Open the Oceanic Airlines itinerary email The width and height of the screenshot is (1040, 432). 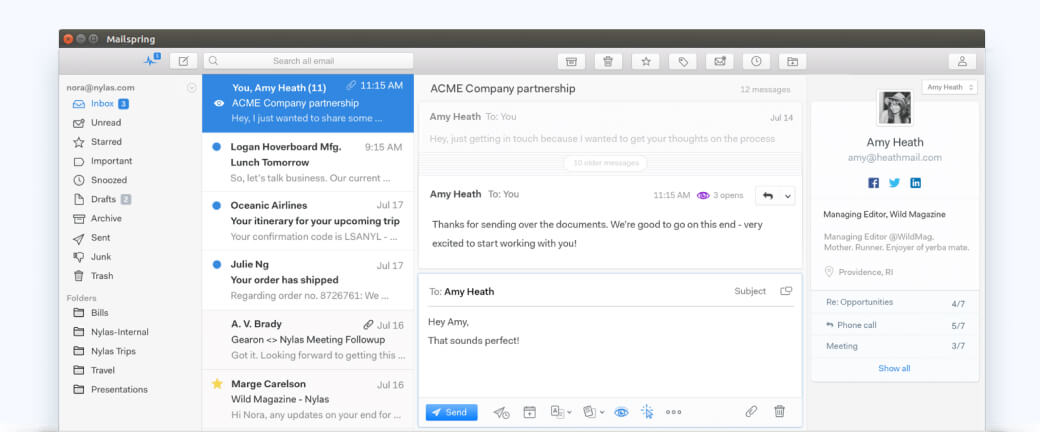click(x=308, y=221)
